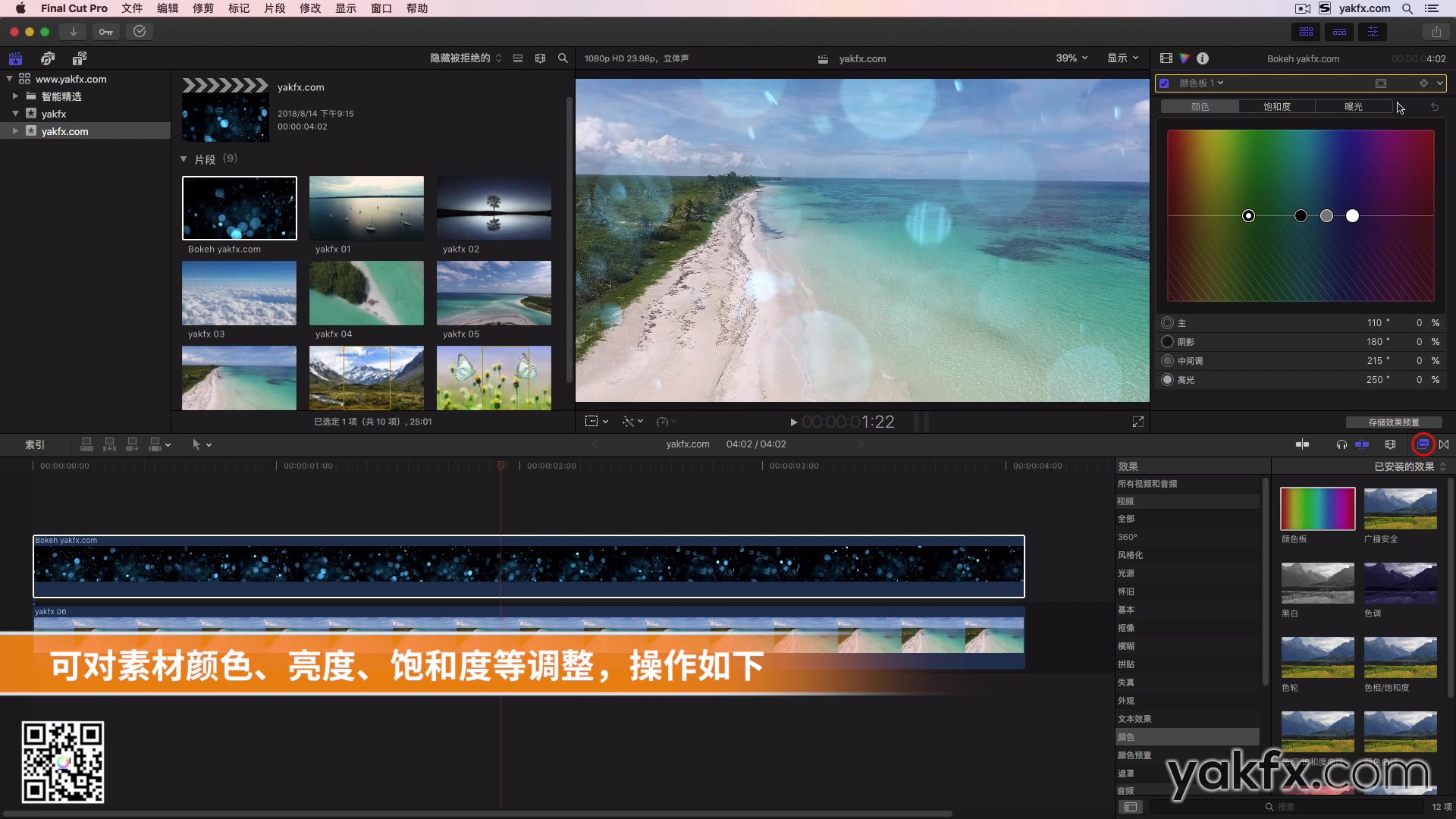
Task: Select the yakfx 03 clip thumbnail
Action: point(239,293)
